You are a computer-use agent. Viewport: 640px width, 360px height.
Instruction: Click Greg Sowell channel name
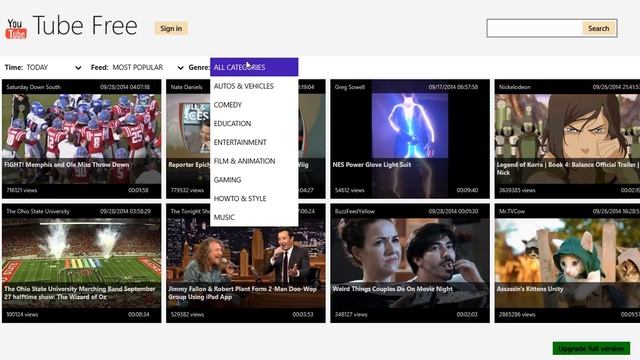[349, 87]
